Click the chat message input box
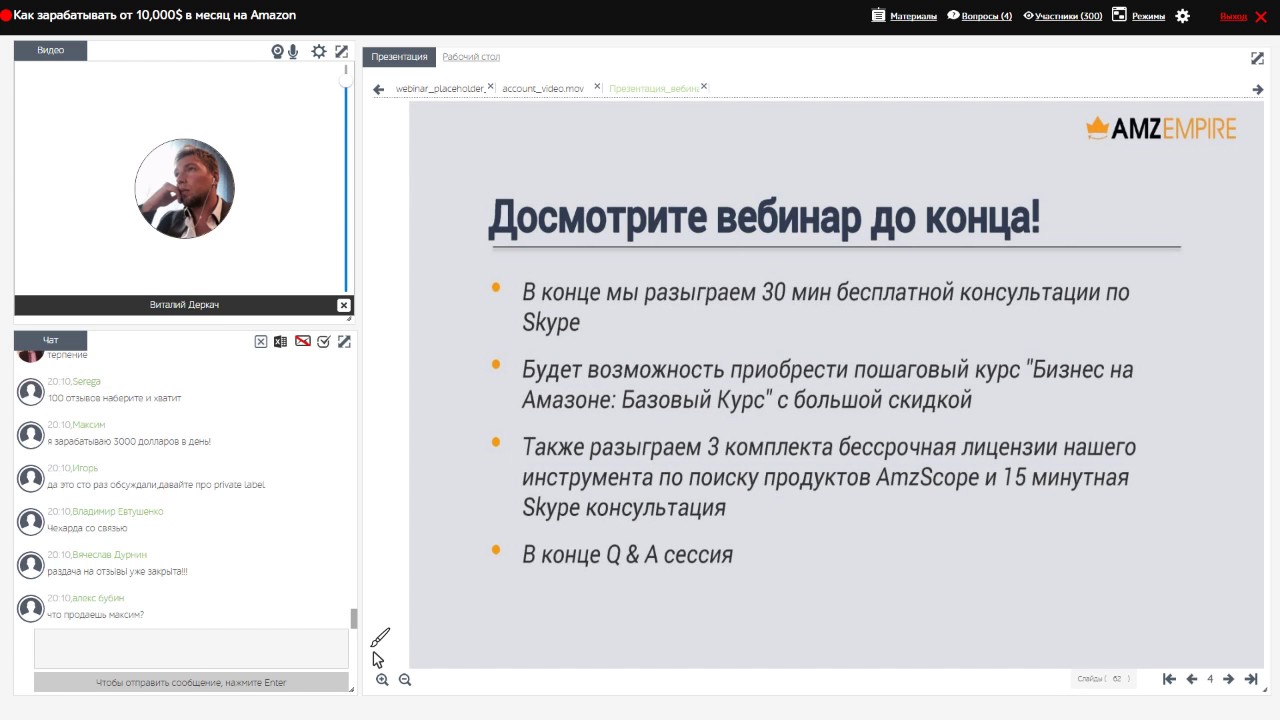This screenshot has height=720, width=1280. point(191,649)
